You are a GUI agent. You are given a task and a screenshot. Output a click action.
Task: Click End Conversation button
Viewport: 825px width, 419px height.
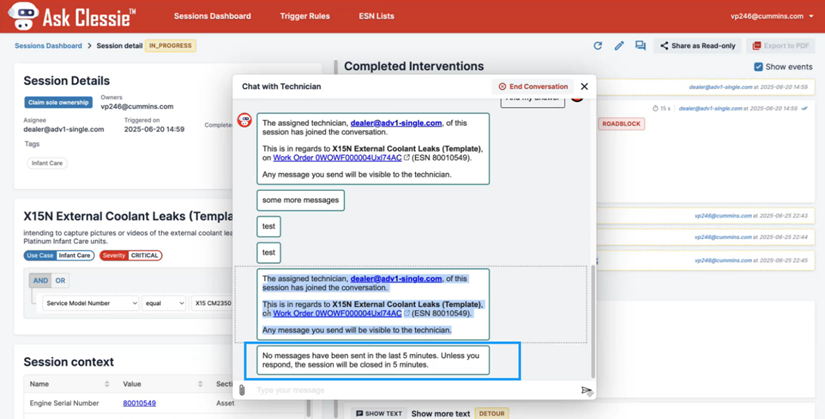coord(533,86)
